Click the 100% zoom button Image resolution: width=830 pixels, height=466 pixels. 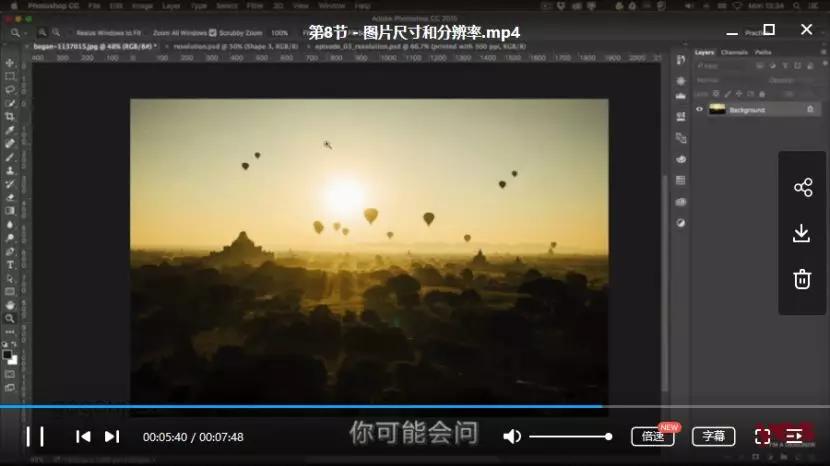point(279,33)
